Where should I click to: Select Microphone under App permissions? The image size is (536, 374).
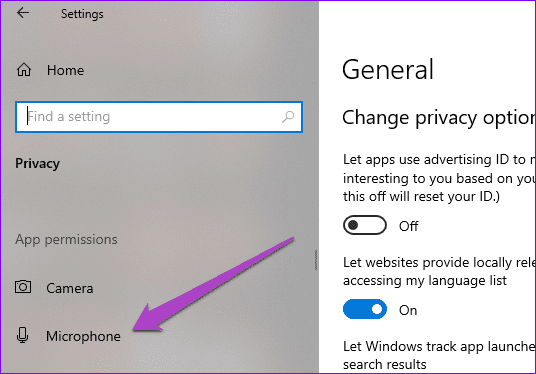coord(83,336)
